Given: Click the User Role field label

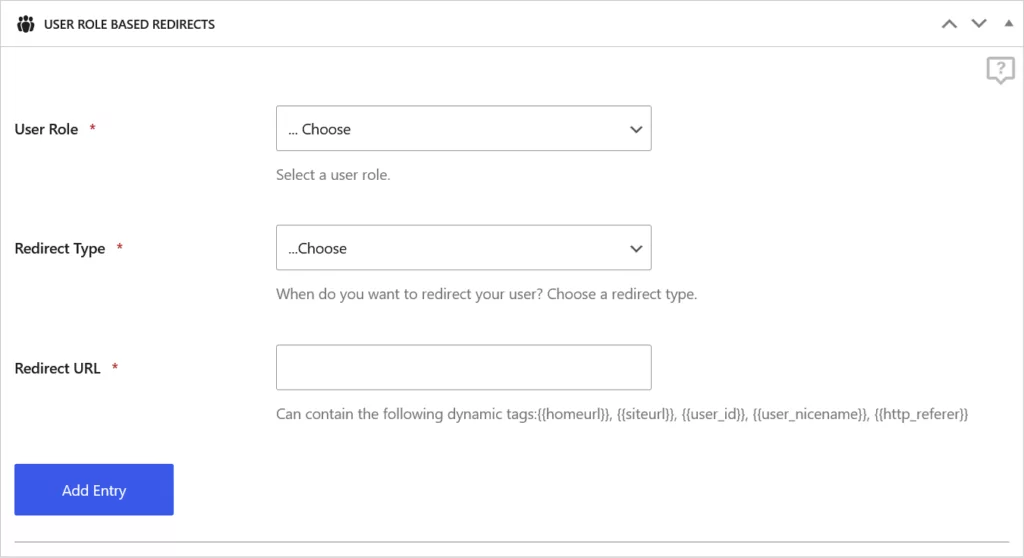Looking at the screenshot, I should point(46,129).
